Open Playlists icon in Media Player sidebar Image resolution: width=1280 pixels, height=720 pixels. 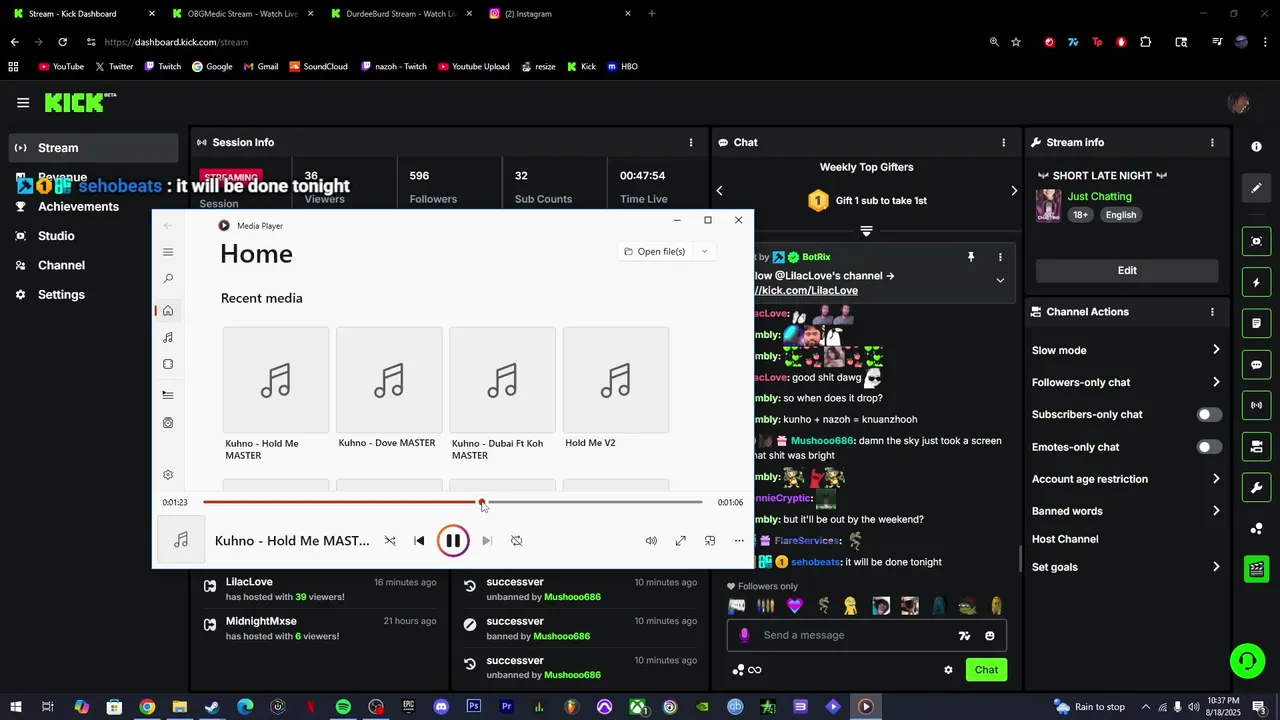pos(168,423)
